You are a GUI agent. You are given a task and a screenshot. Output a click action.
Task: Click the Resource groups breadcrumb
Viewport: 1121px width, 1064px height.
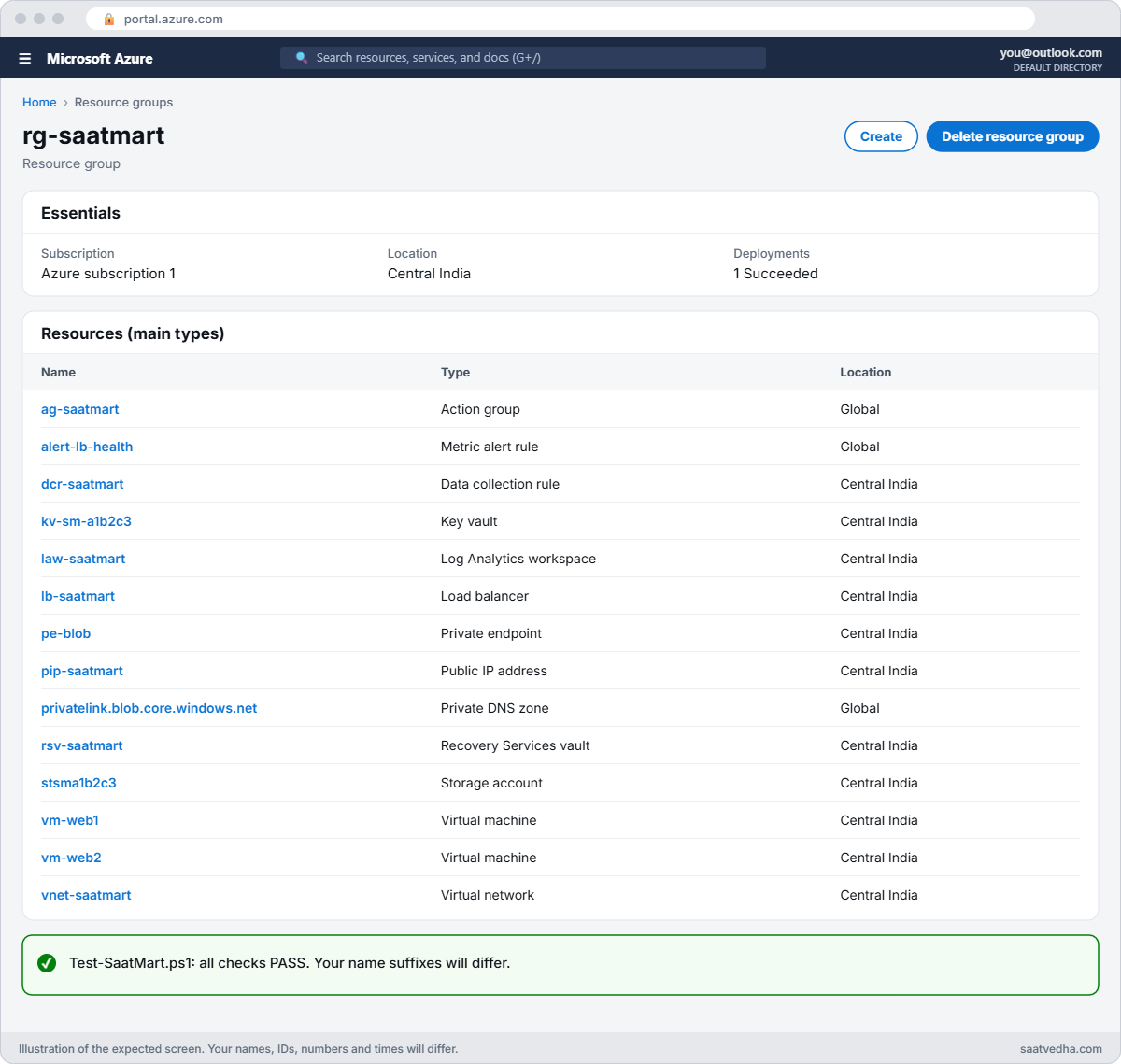pos(123,103)
